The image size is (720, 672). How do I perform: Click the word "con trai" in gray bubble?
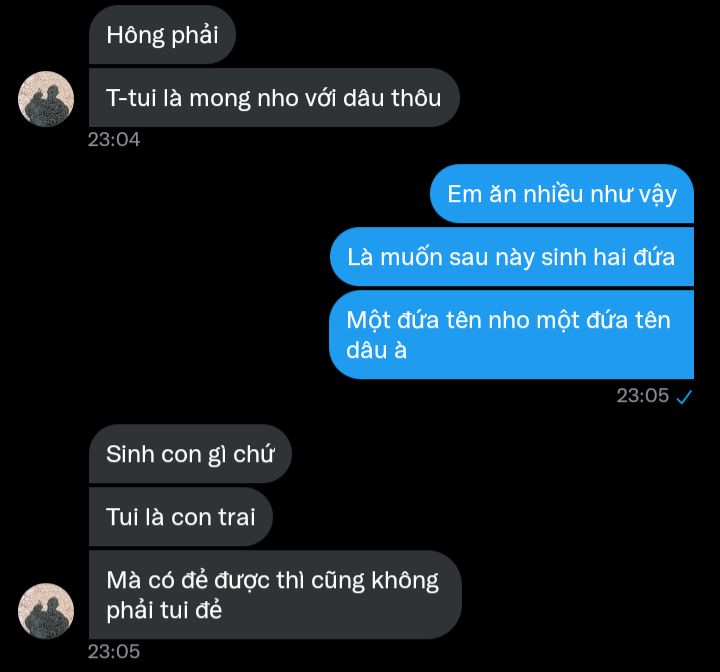click(213, 517)
